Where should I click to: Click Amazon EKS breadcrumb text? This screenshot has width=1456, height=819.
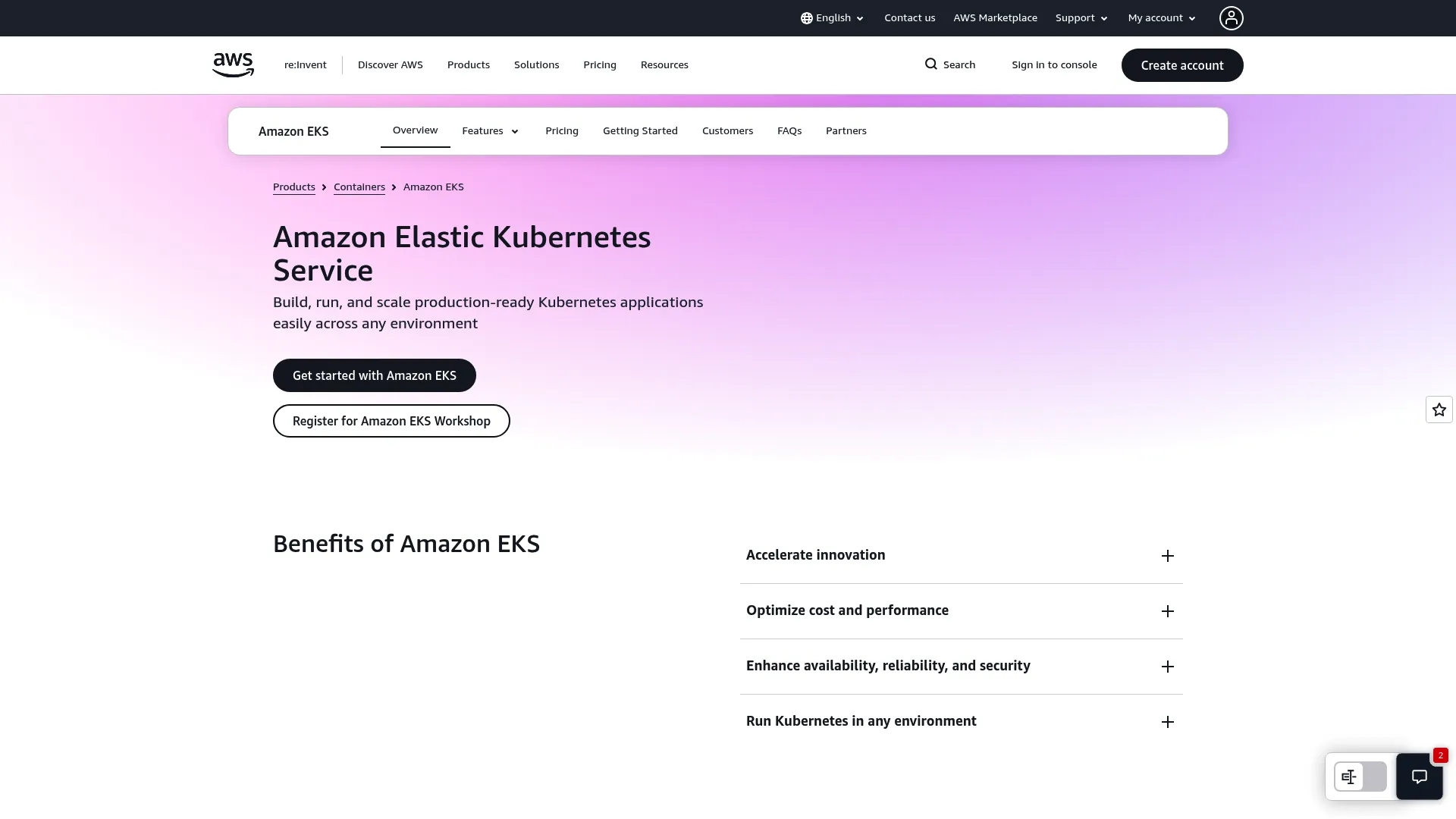click(x=433, y=187)
